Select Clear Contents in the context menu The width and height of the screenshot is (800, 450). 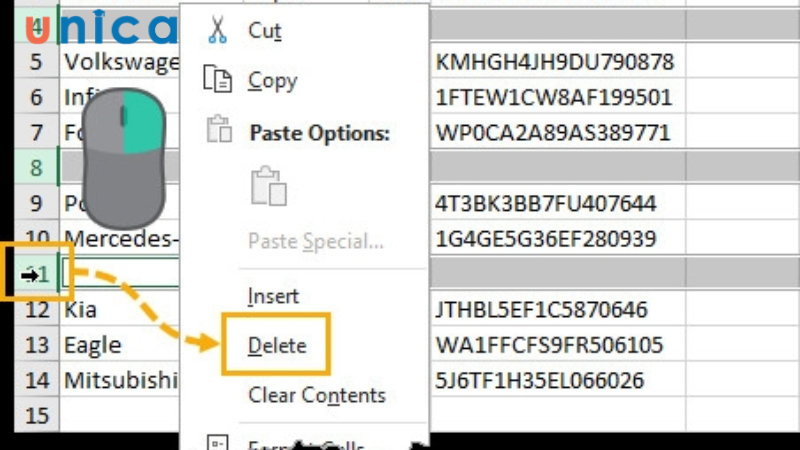click(x=316, y=395)
